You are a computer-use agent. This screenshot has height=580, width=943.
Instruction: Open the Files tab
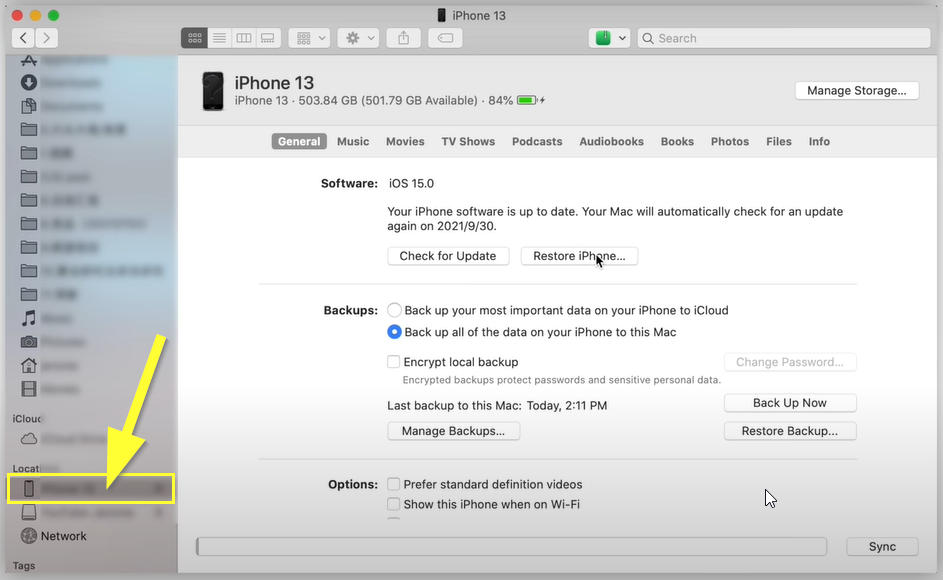[x=778, y=141]
